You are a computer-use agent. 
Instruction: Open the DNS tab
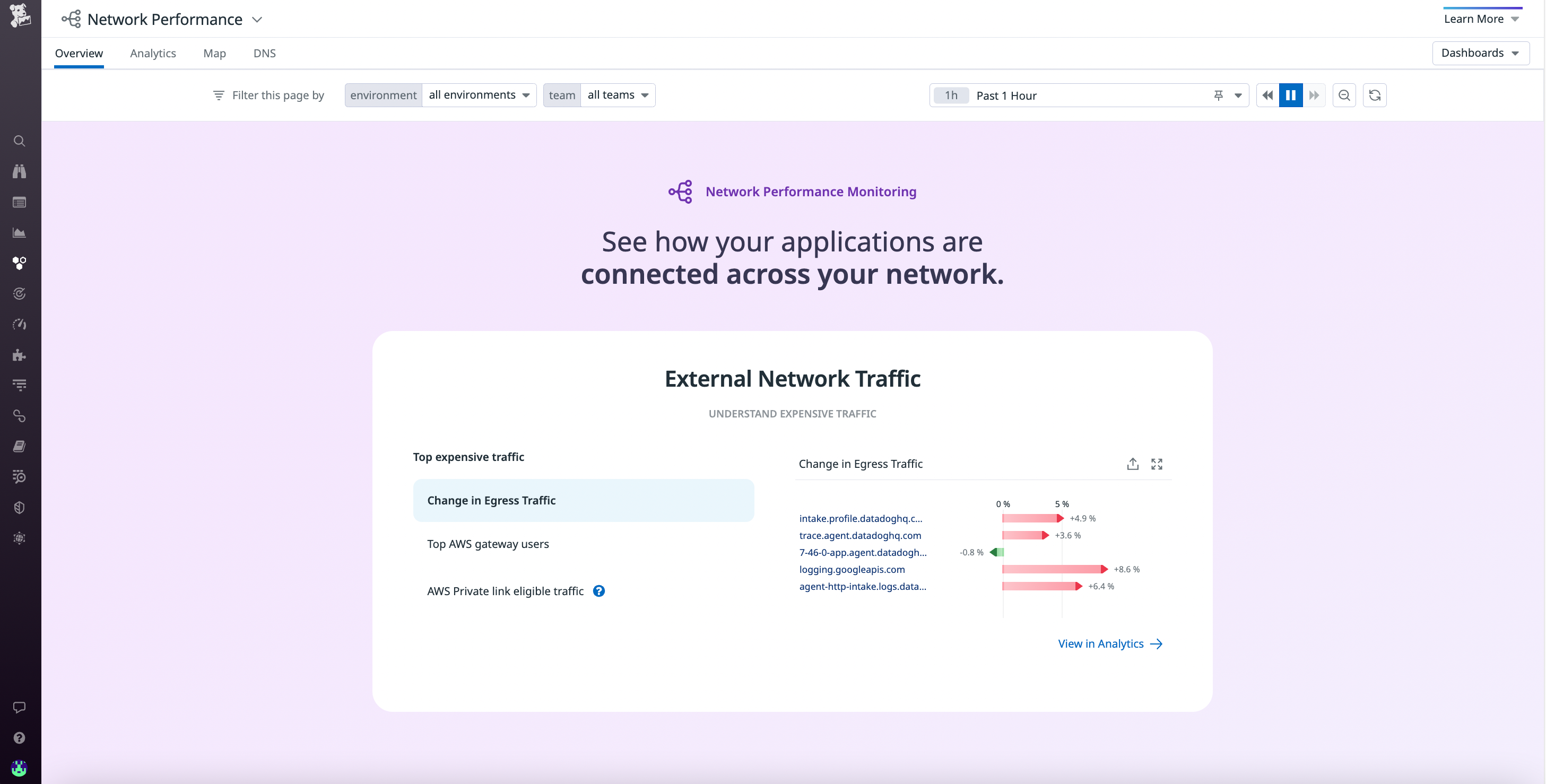click(265, 53)
